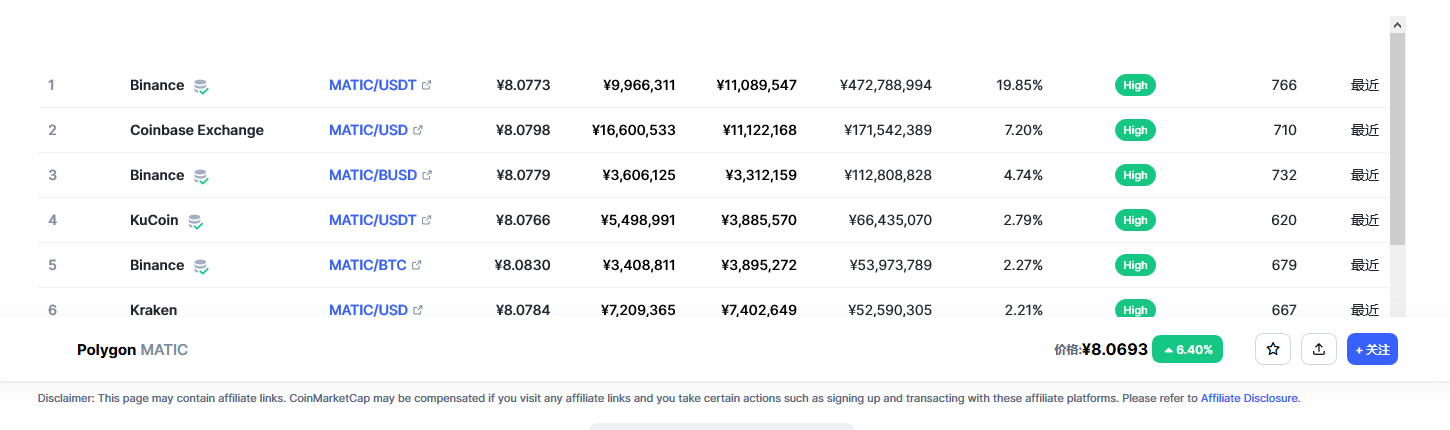This screenshot has width=1450, height=430.
Task: Click the vertical scrollbar thumb
Action: coord(1397,139)
